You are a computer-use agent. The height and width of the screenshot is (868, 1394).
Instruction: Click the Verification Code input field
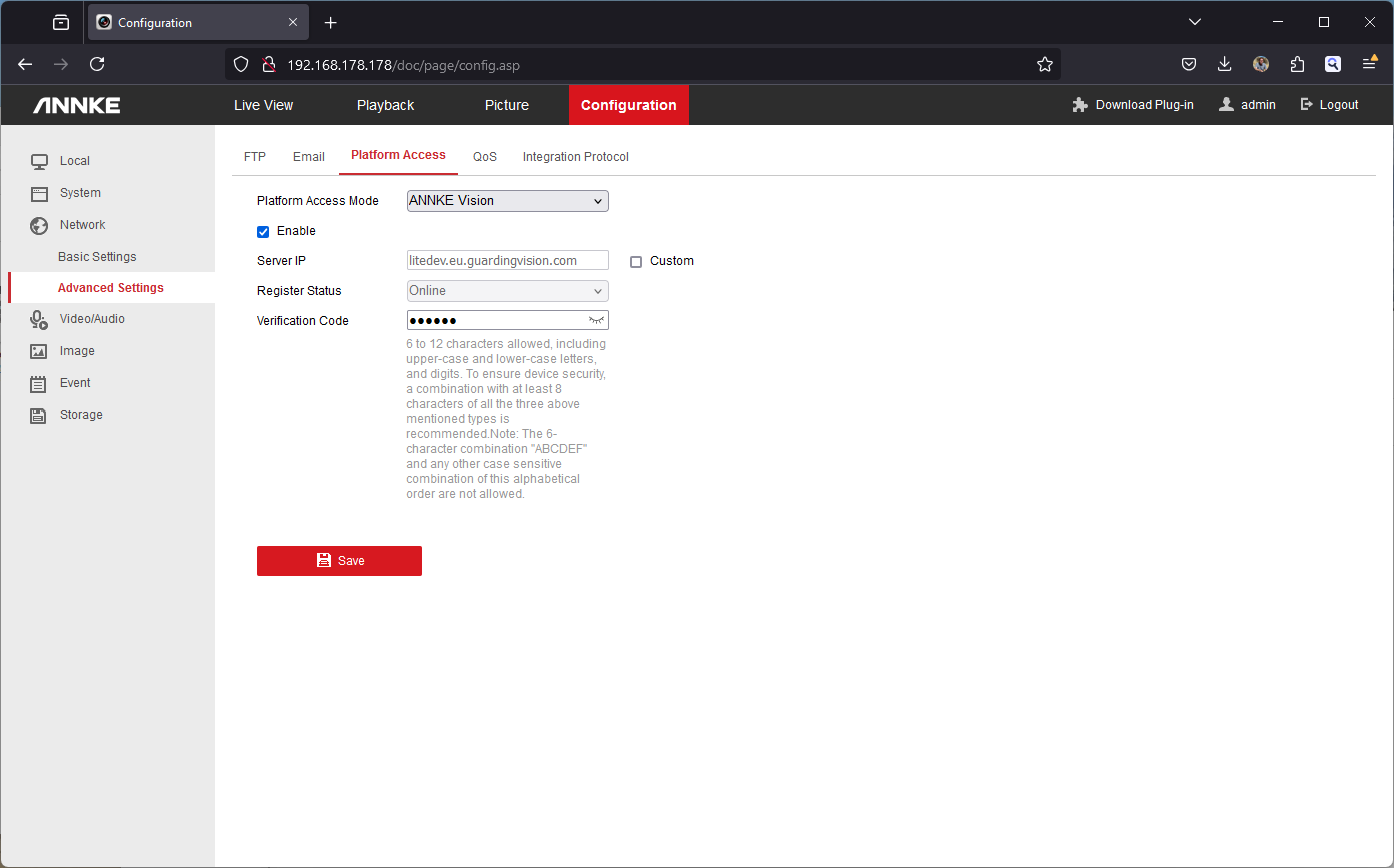[x=495, y=320]
